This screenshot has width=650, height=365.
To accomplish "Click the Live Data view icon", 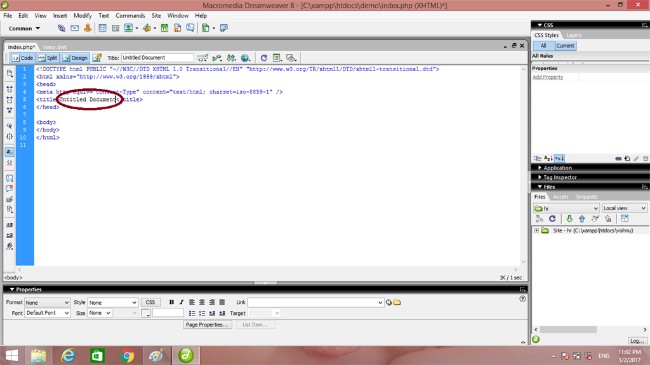I will [x=97, y=58].
